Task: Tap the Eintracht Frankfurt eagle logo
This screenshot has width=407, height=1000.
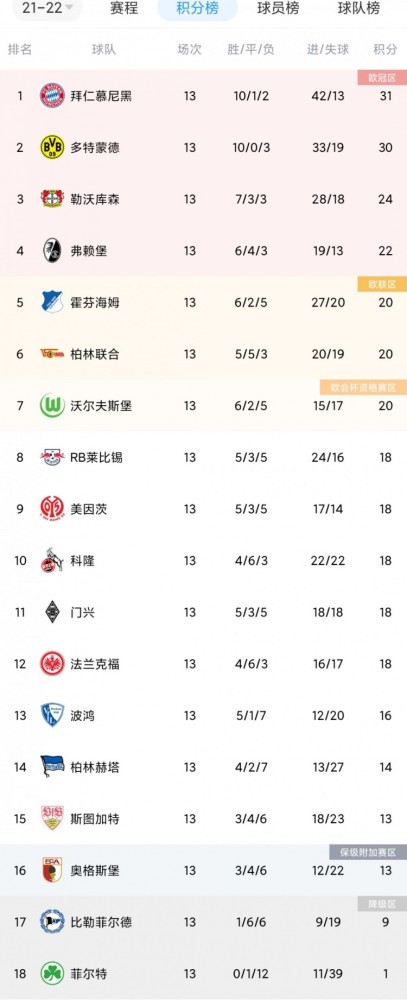Action: pyautogui.click(x=52, y=664)
